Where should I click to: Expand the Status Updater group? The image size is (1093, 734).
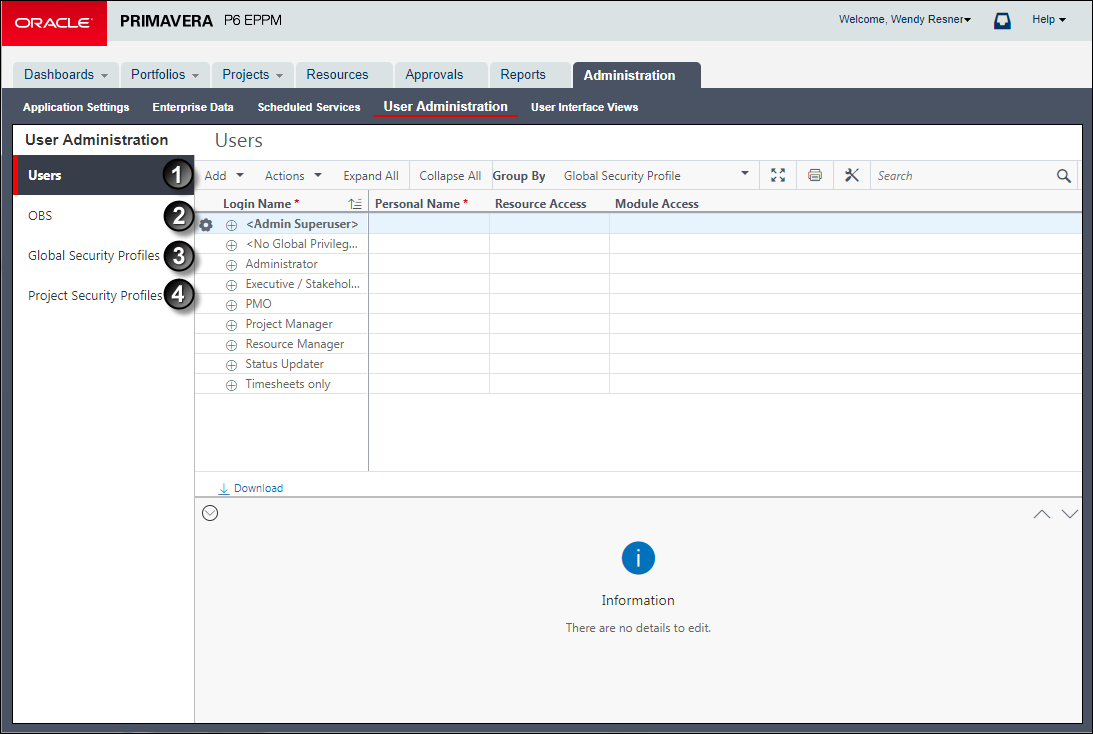point(231,365)
